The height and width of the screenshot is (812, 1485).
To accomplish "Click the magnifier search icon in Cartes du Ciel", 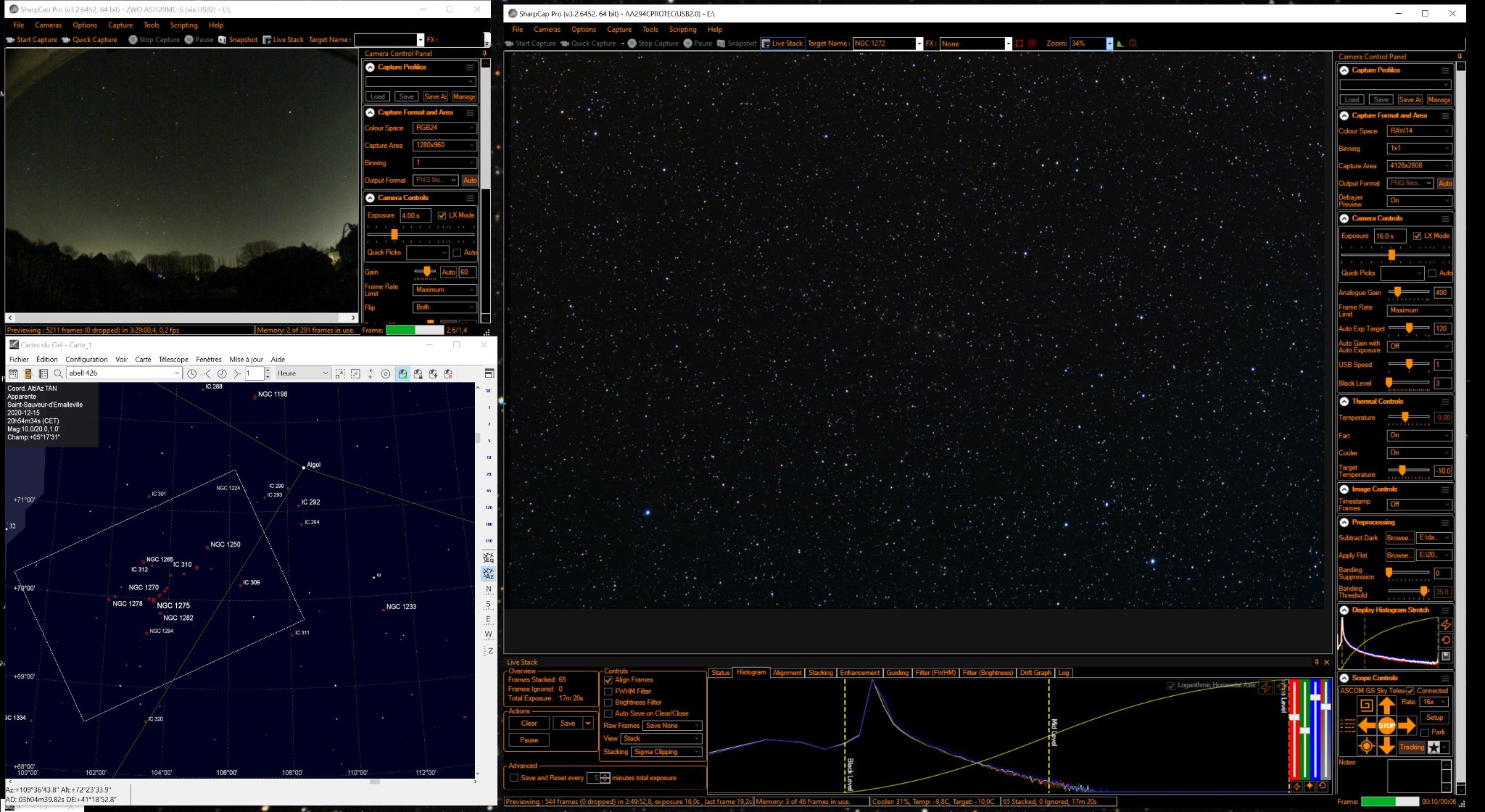I will coord(58,373).
